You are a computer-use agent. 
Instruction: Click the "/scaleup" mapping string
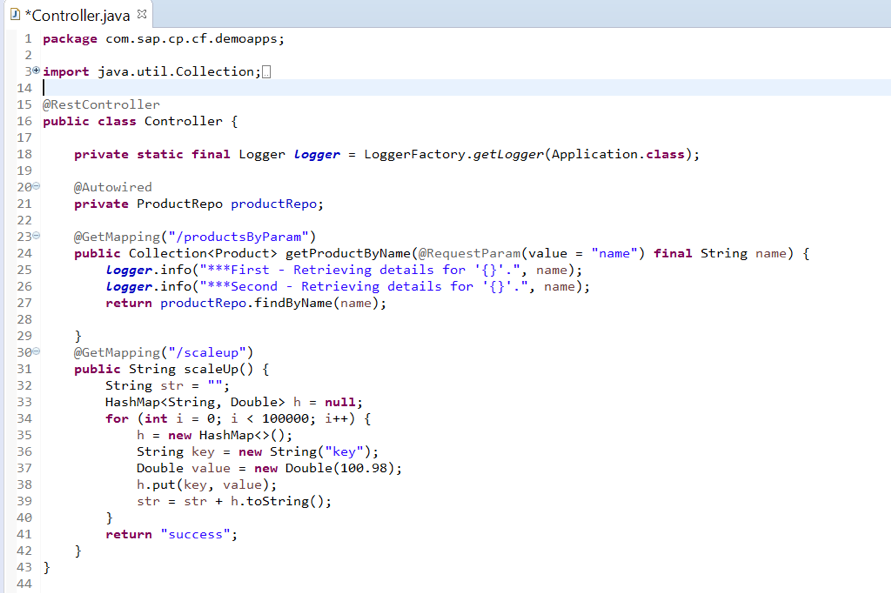point(207,353)
